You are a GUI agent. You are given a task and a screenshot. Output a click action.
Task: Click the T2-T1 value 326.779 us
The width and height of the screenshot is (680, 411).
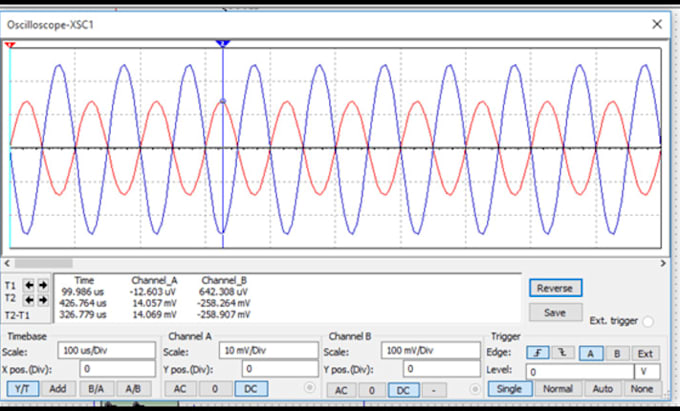point(82,314)
